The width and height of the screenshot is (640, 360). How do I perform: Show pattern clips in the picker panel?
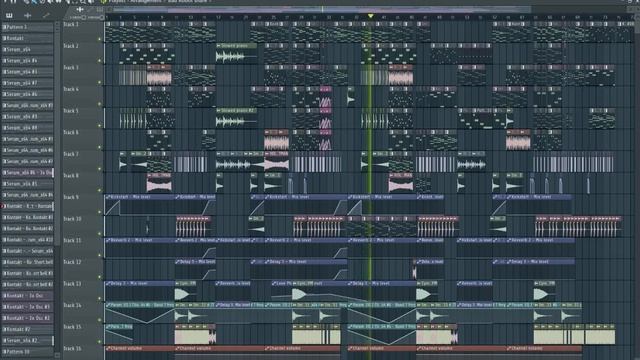coord(9,16)
